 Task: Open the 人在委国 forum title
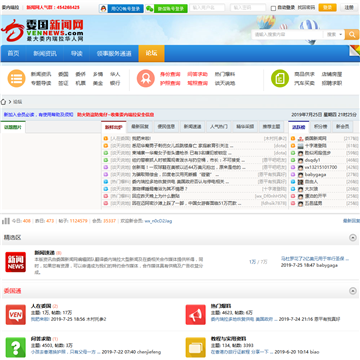41,306
